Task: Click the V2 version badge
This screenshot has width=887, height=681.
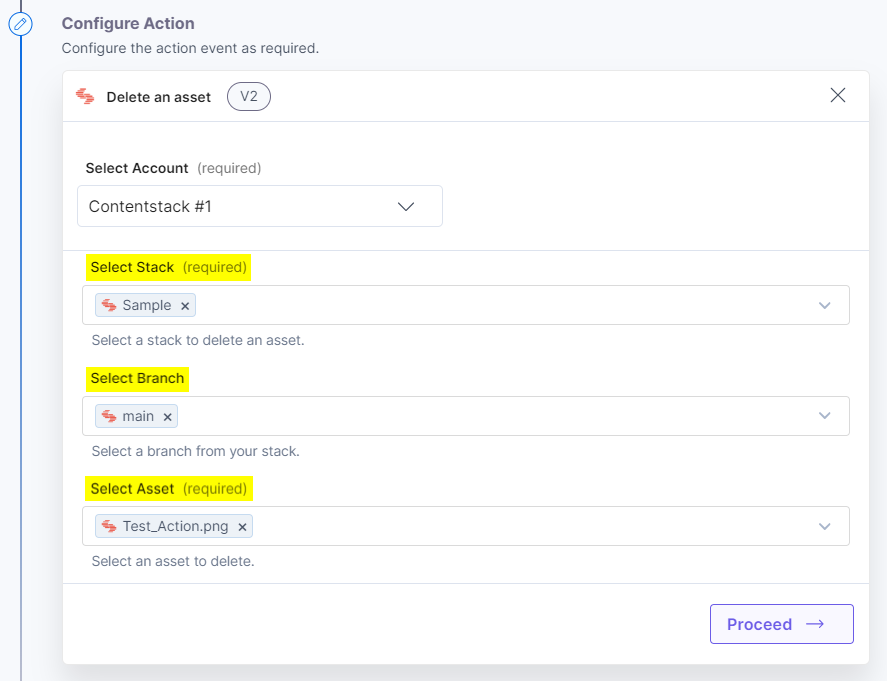Action: click(249, 96)
